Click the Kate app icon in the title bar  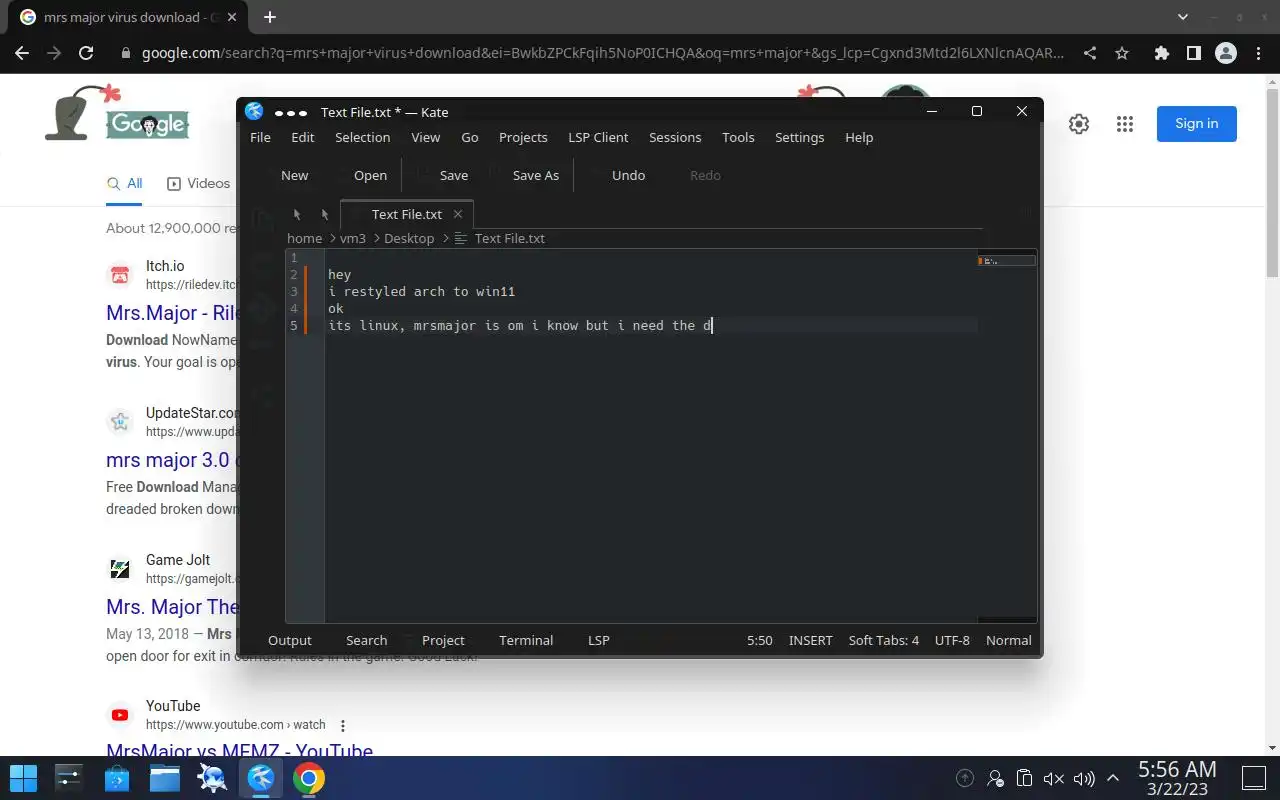tap(254, 112)
